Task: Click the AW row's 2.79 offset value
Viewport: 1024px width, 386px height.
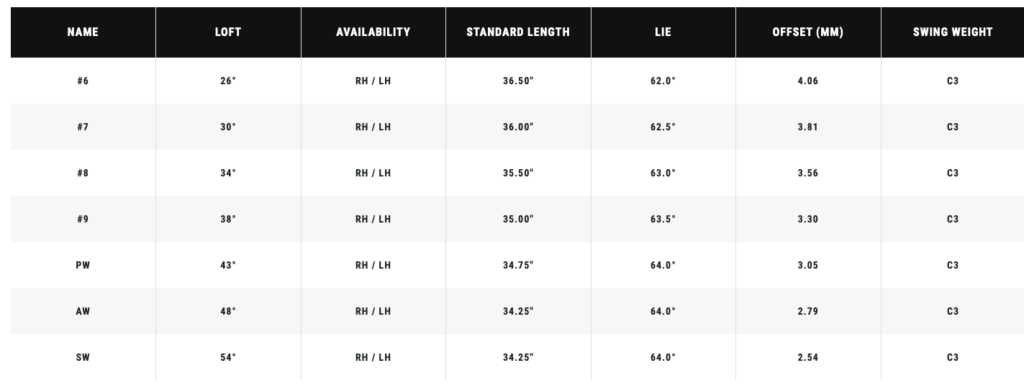Action: [x=808, y=312]
